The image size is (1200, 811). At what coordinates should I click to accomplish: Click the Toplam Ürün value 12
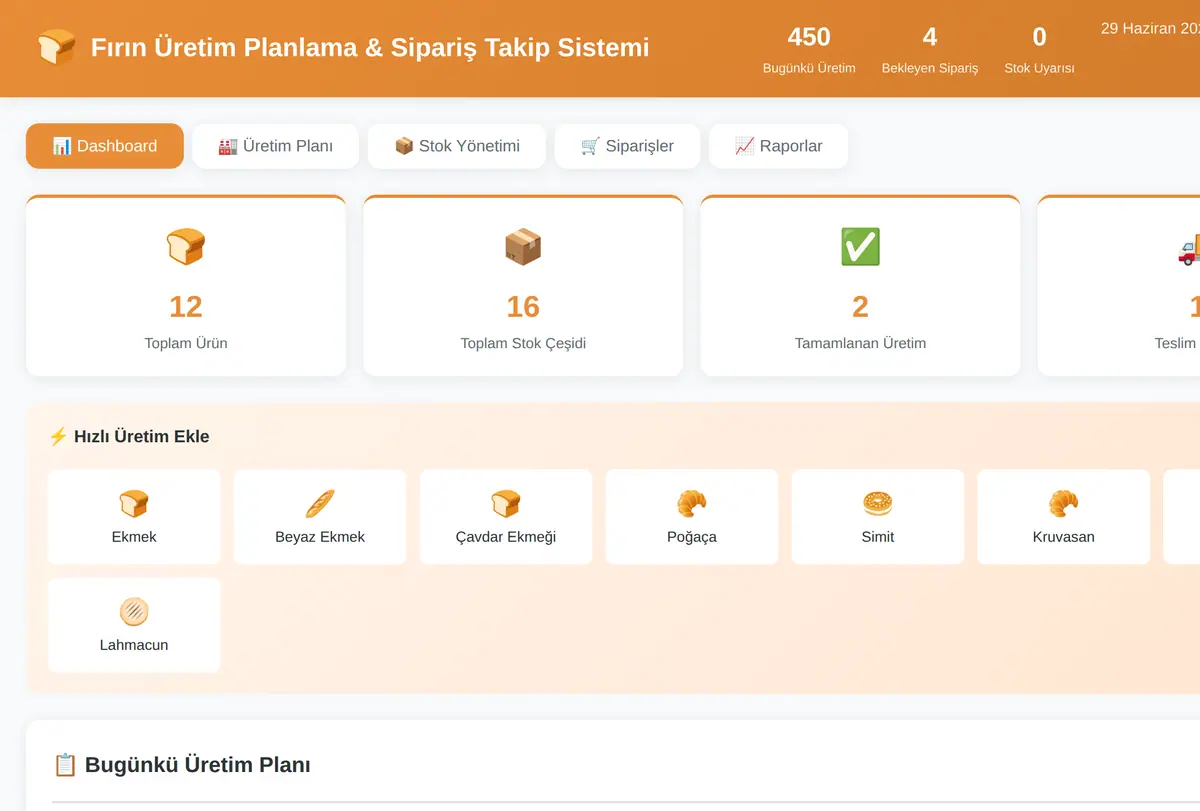coord(186,306)
